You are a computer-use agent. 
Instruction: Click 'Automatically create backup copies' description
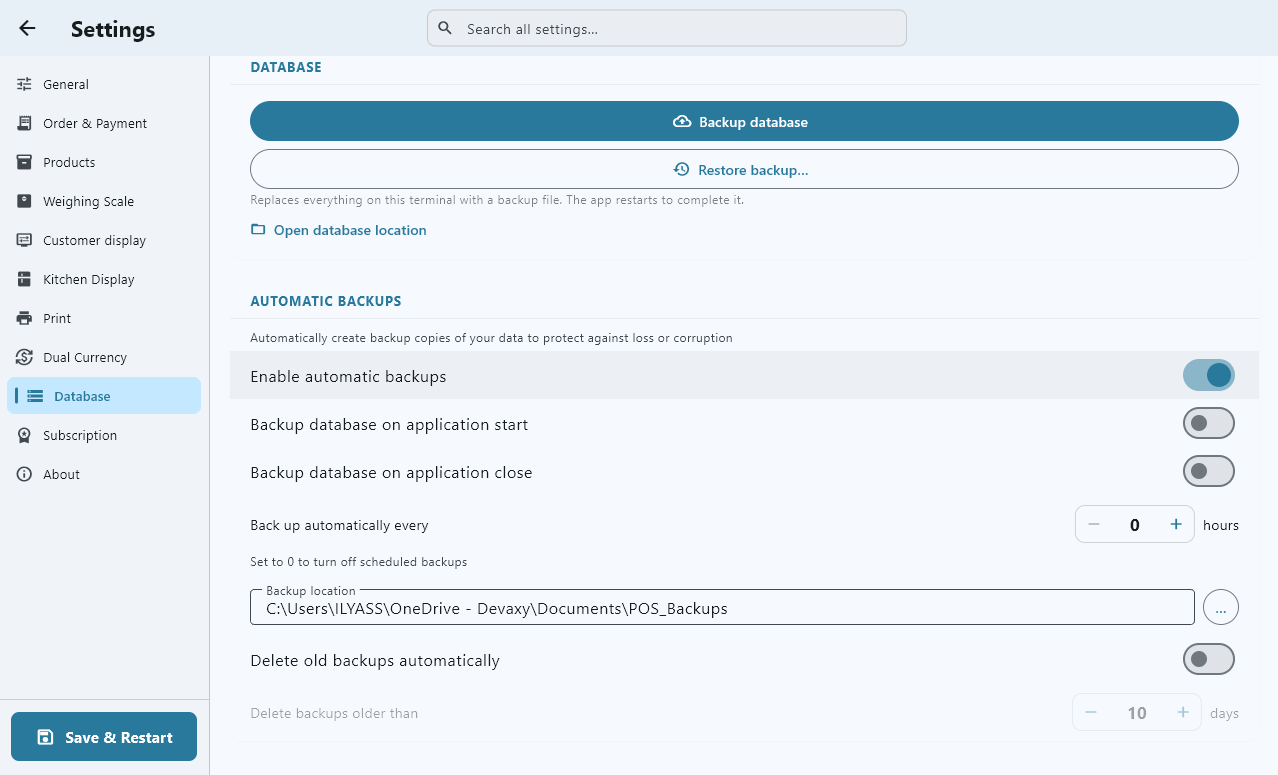point(491,338)
